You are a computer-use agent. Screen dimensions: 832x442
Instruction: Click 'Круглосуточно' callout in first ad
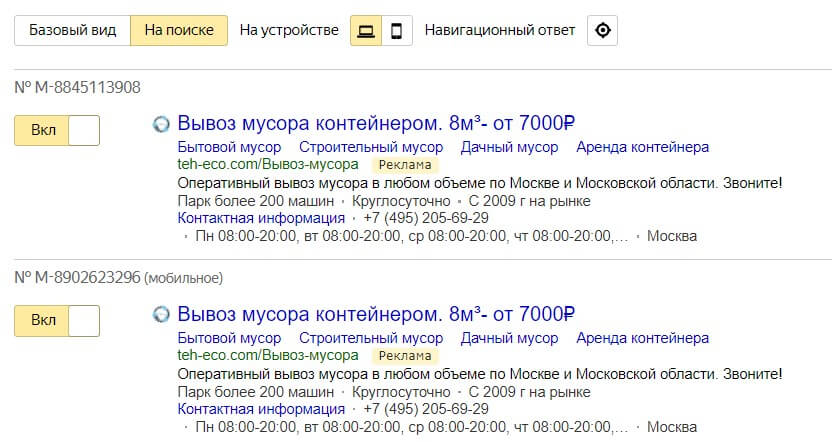(x=401, y=201)
